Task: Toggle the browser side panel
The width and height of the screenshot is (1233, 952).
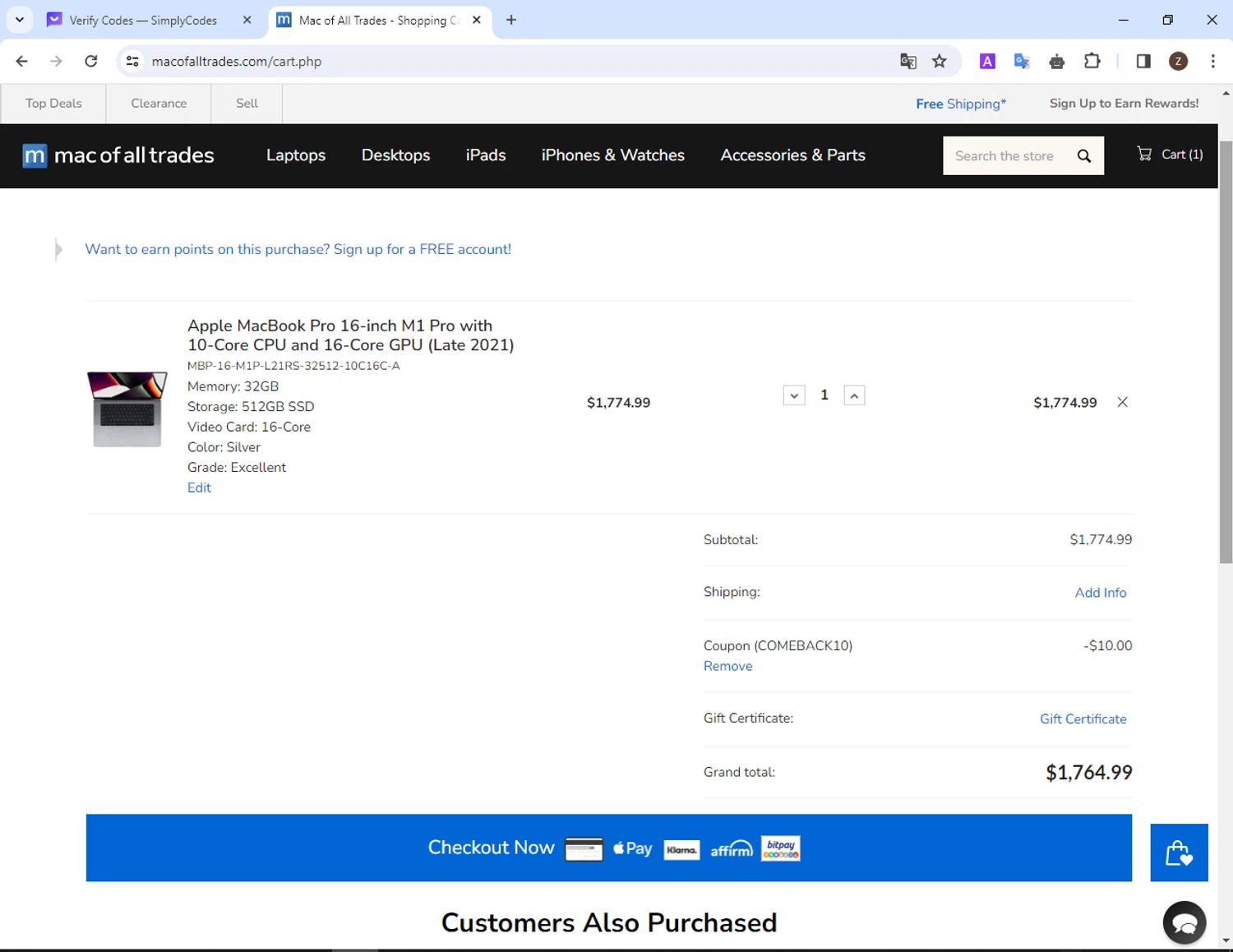Action: coord(1143,61)
